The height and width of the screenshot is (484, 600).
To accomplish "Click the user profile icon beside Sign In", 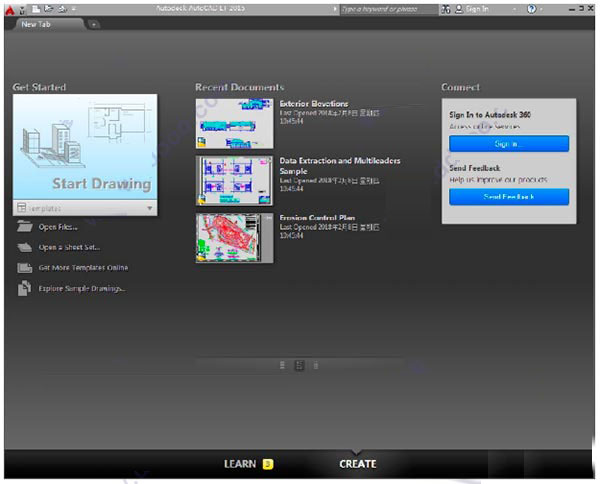I will coord(459,9).
